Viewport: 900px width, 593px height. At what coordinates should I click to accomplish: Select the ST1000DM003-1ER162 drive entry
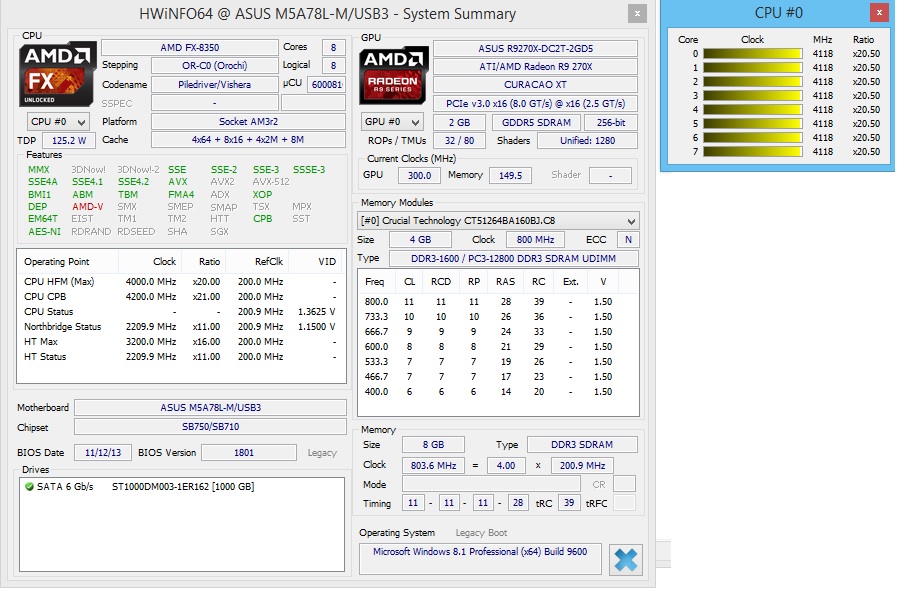[x=183, y=486]
